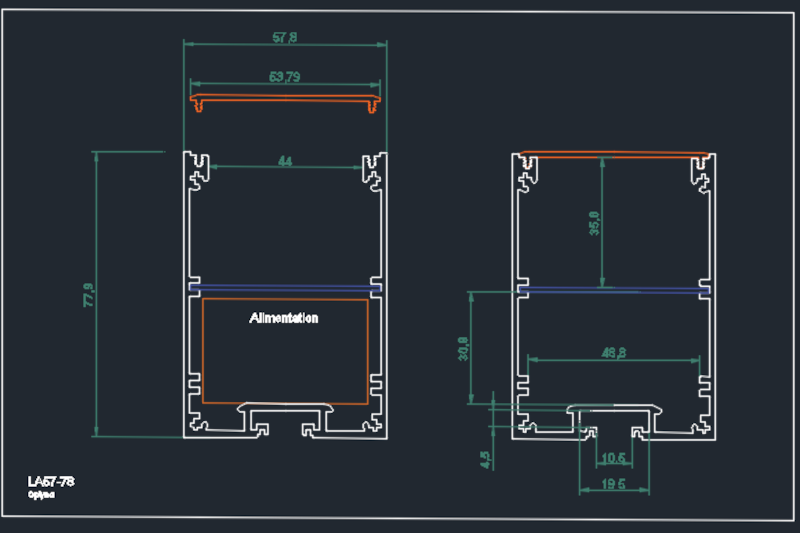Click the 44 inner opening dimension
Image resolution: width=800 pixels, height=533 pixels.
(285, 160)
